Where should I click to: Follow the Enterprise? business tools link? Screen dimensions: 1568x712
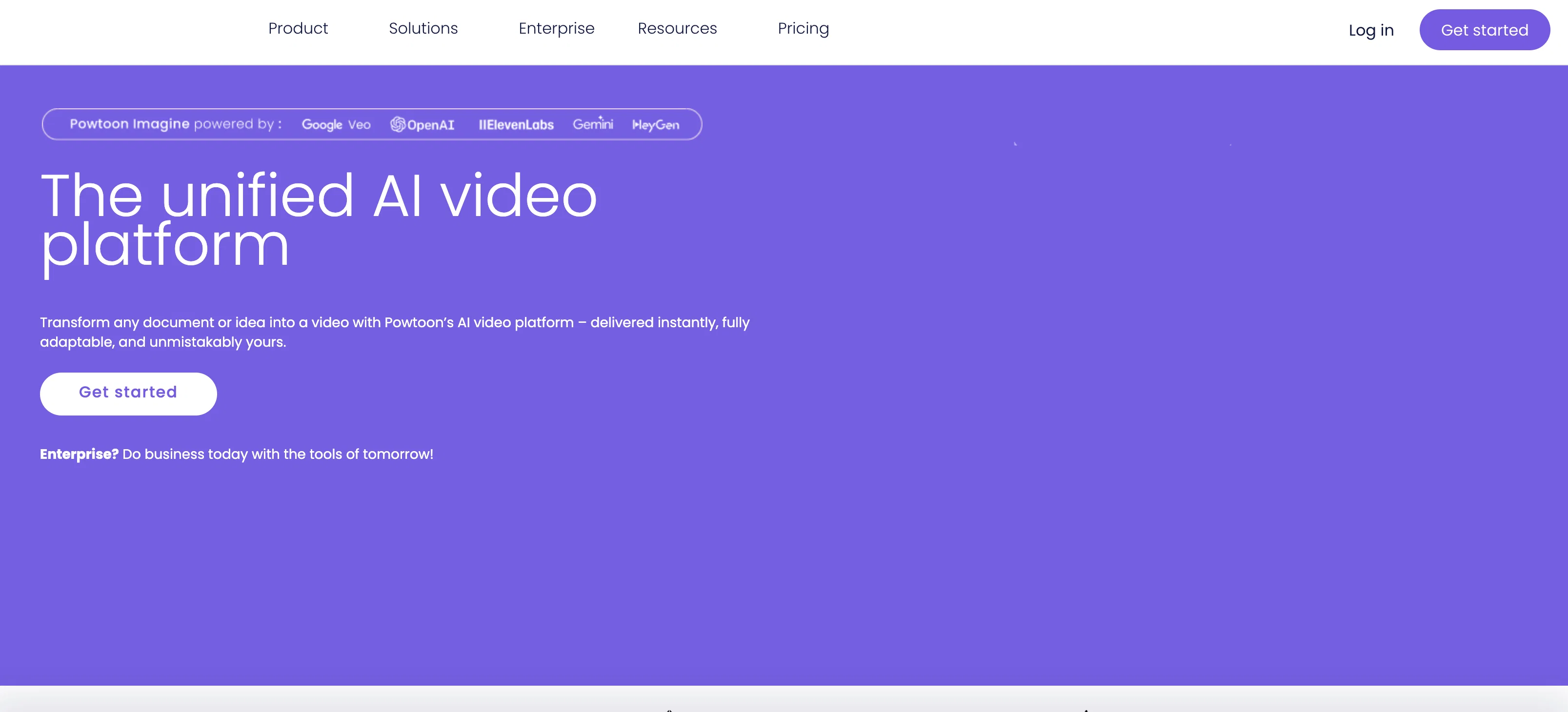[236, 454]
